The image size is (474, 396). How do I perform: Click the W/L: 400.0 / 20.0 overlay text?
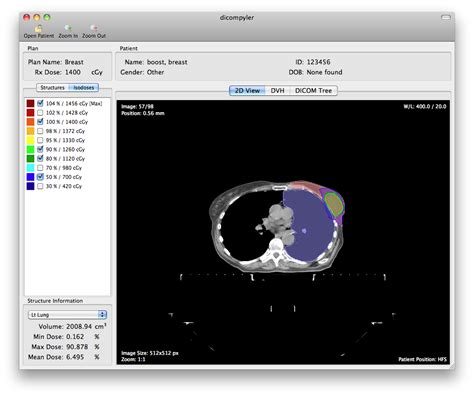point(425,107)
